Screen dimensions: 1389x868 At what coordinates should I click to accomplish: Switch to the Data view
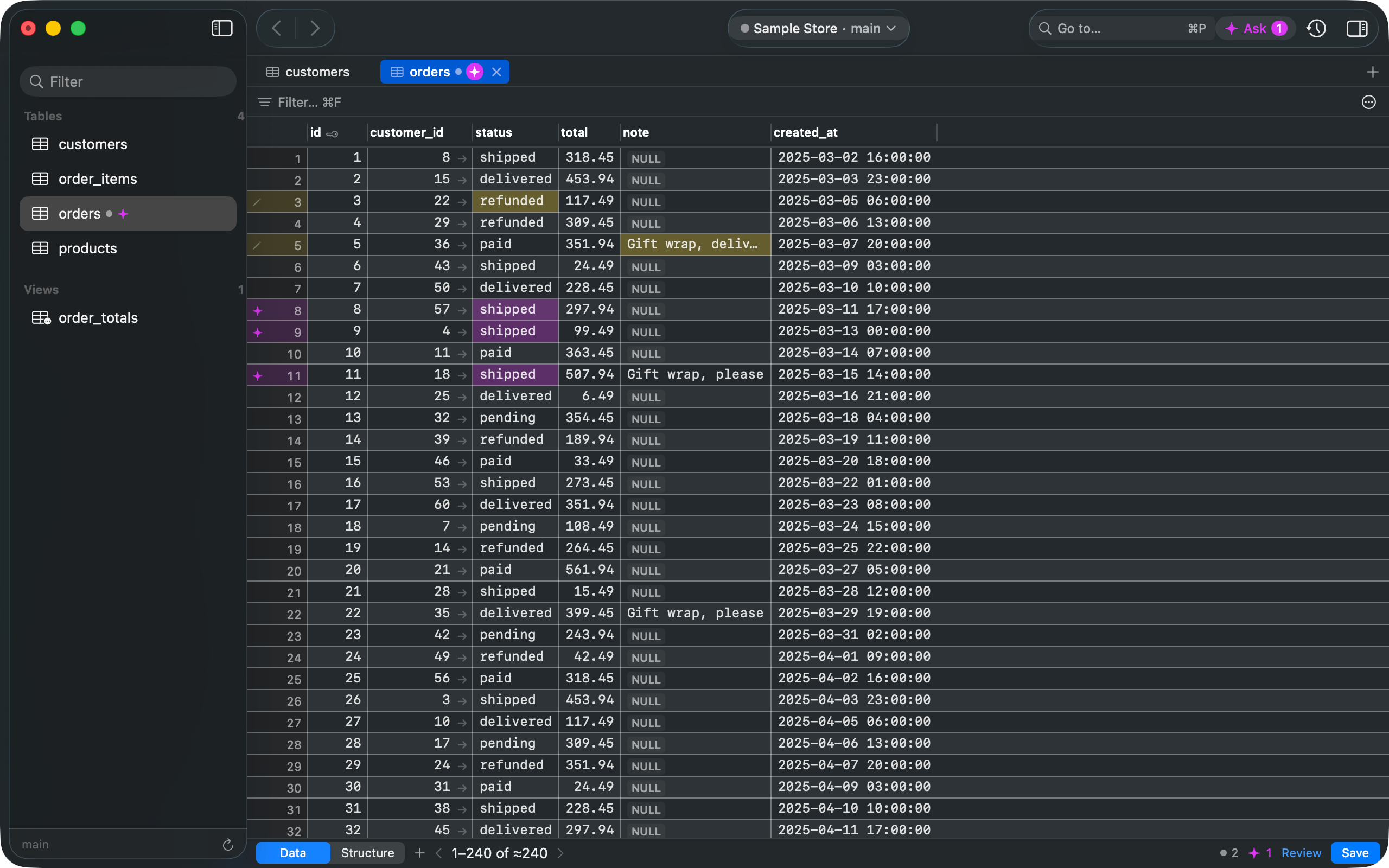point(293,853)
